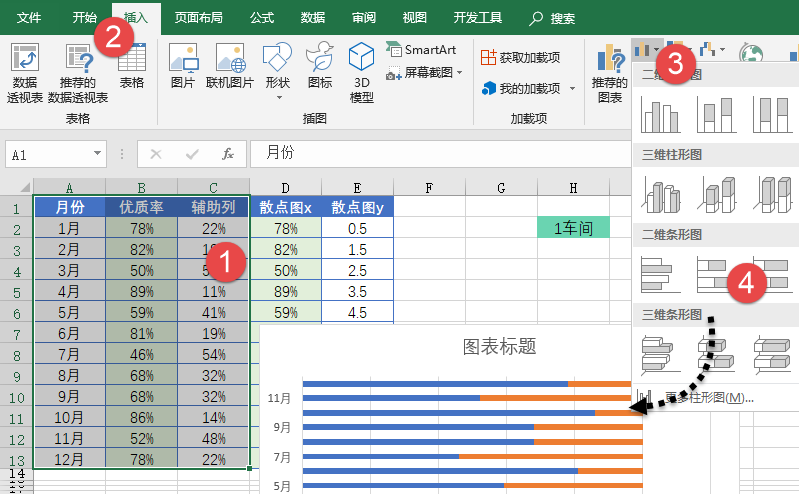Switch to Page Layout (页面布局) tab
The height and width of the screenshot is (494, 799).
tap(199, 18)
